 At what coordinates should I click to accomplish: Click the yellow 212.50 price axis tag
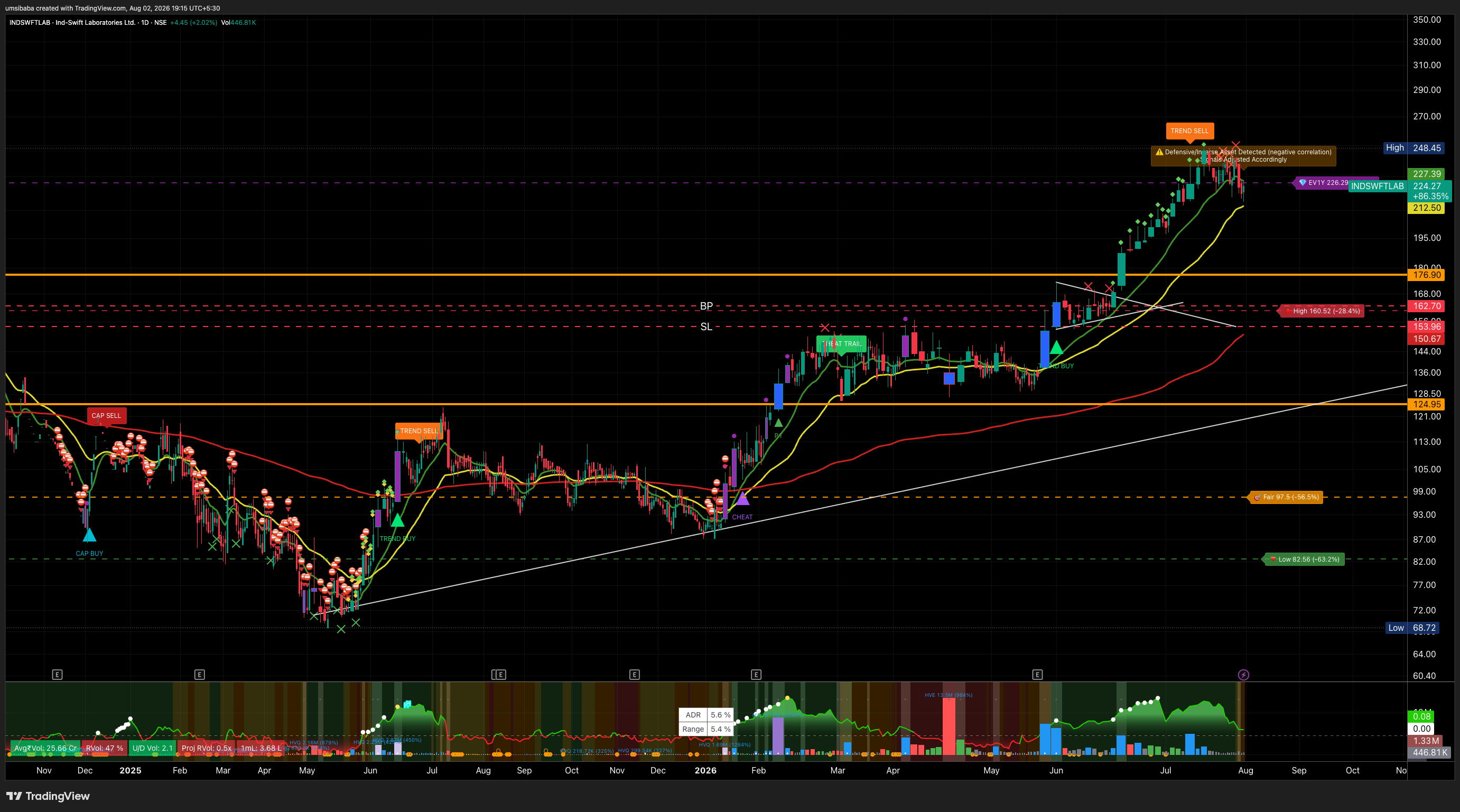pyautogui.click(x=1426, y=208)
